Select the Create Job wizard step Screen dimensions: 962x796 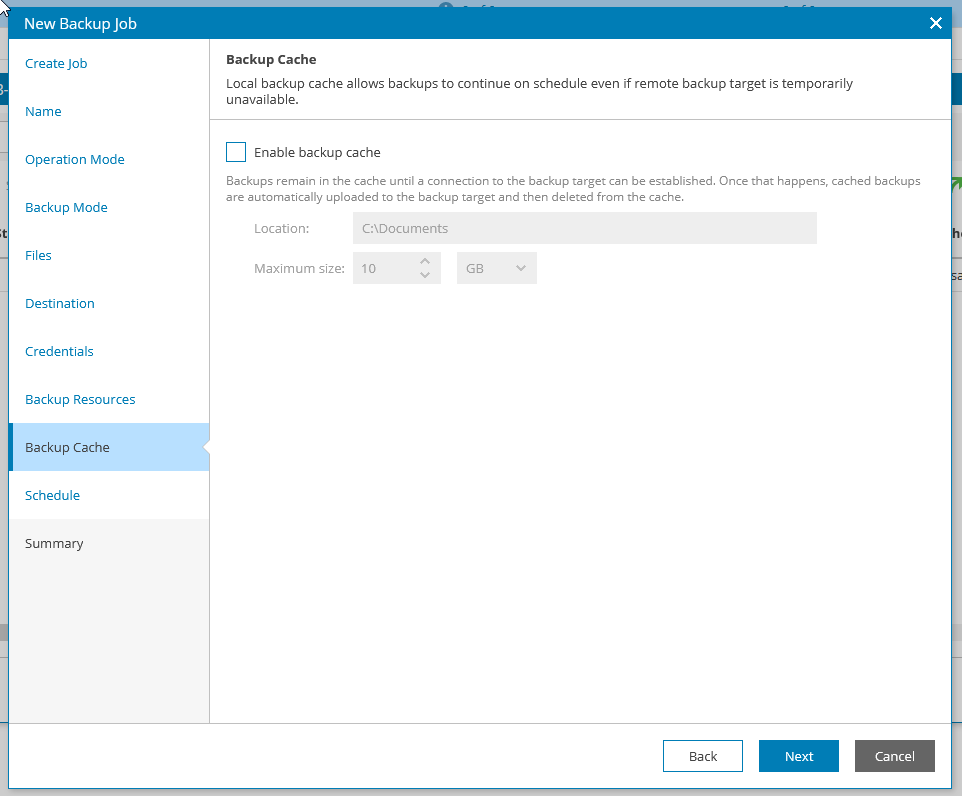[x=56, y=63]
